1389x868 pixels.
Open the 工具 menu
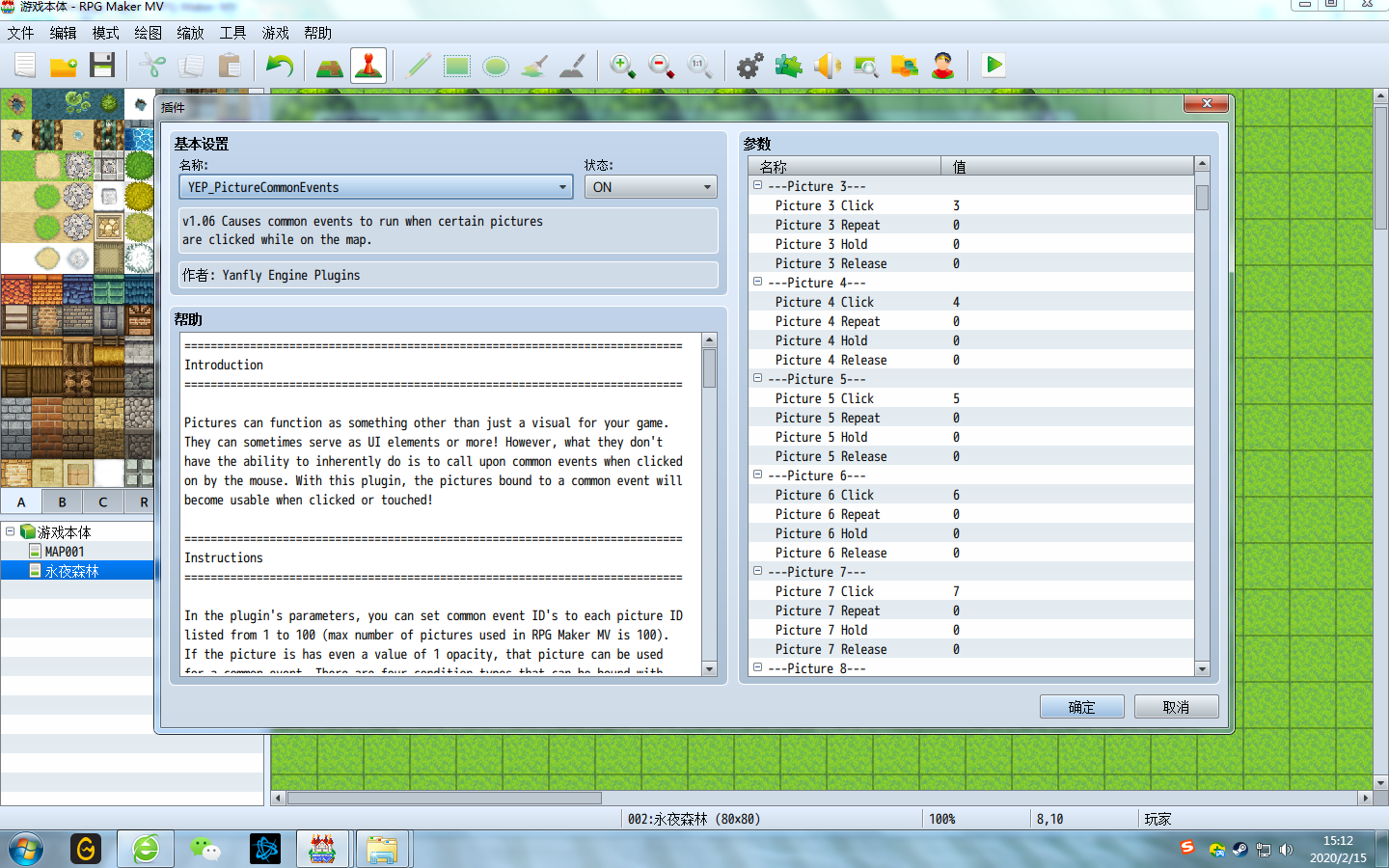pyautogui.click(x=233, y=33)
